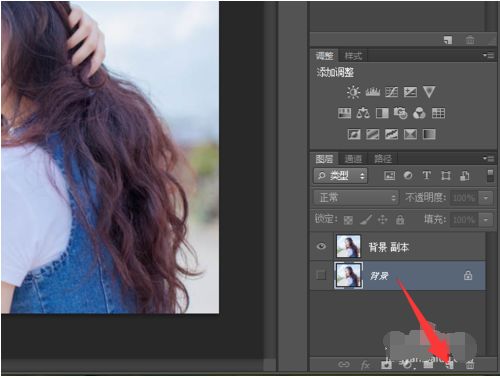
Task: Add a Selective Color adjustment
Action: pos(410,135)
